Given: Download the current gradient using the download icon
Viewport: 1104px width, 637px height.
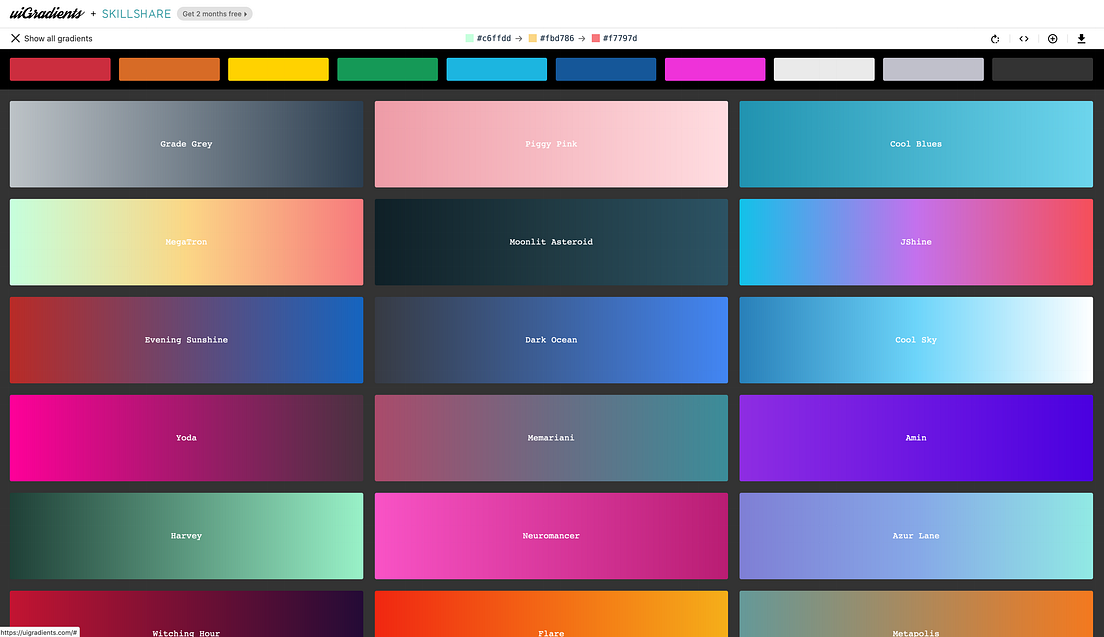Looking at the screenshot, I should 1081,38.
